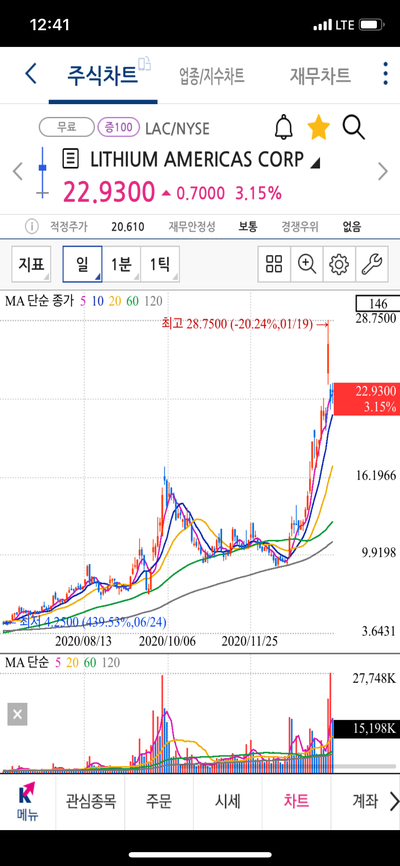Tap the zoom-in magnifier icon
Screen dimensions: 400x866
307,264
